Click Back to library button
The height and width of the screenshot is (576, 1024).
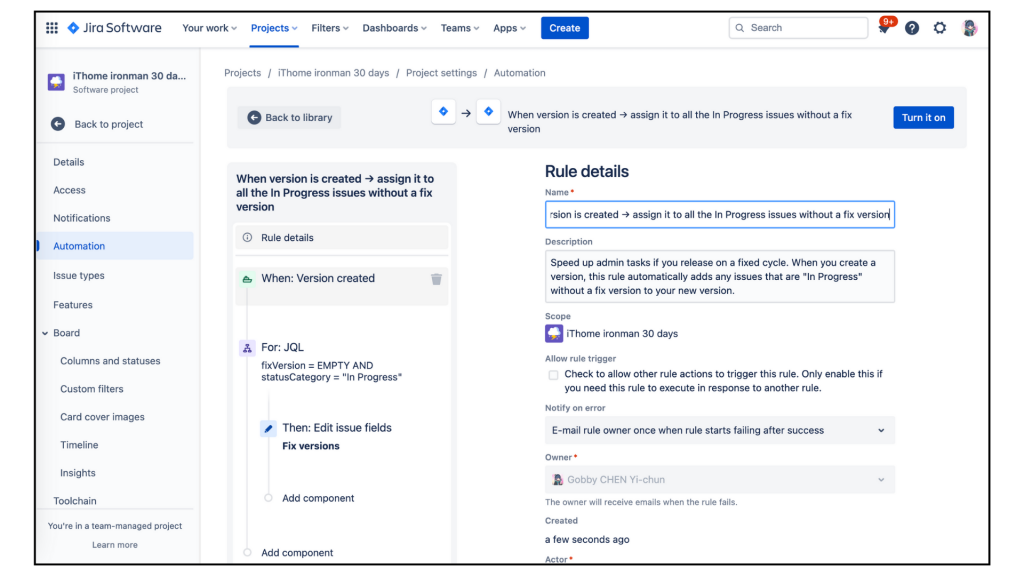point(289,118)
